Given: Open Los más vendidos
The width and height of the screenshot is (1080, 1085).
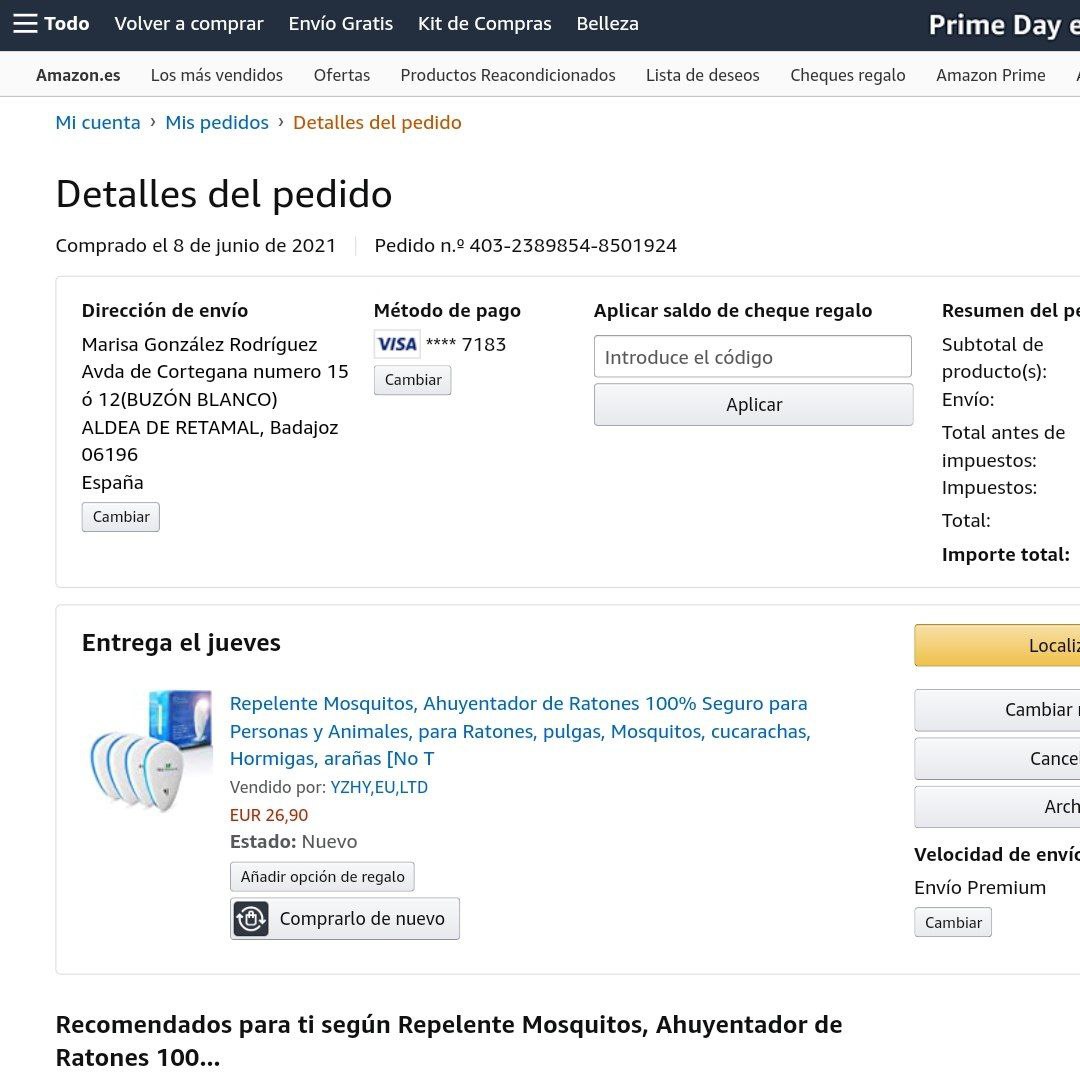Looking at the screenshot, I should pyautogui.click(x=217, y=75).
